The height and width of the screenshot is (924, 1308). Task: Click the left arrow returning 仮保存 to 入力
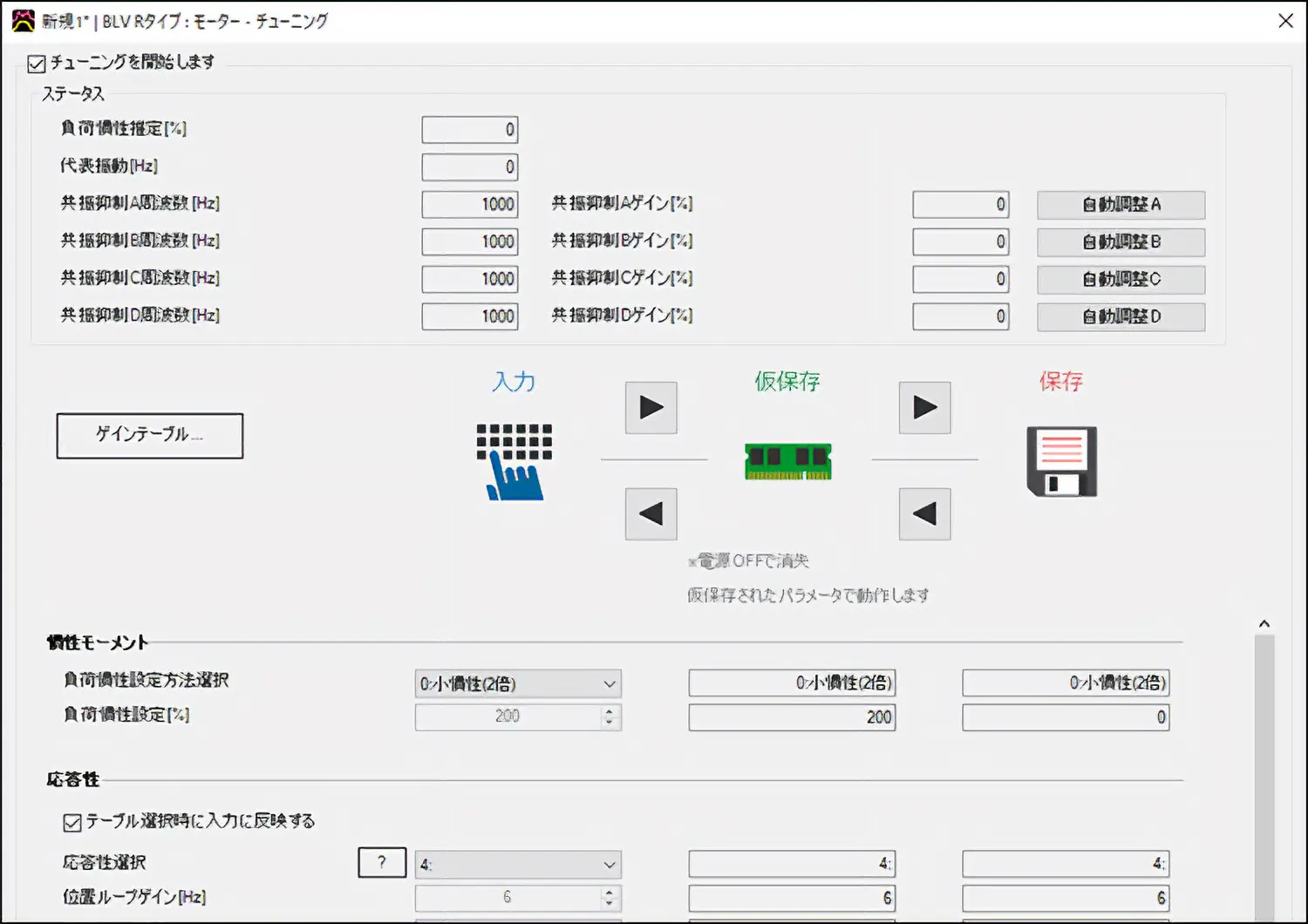[x=651, y=514]
